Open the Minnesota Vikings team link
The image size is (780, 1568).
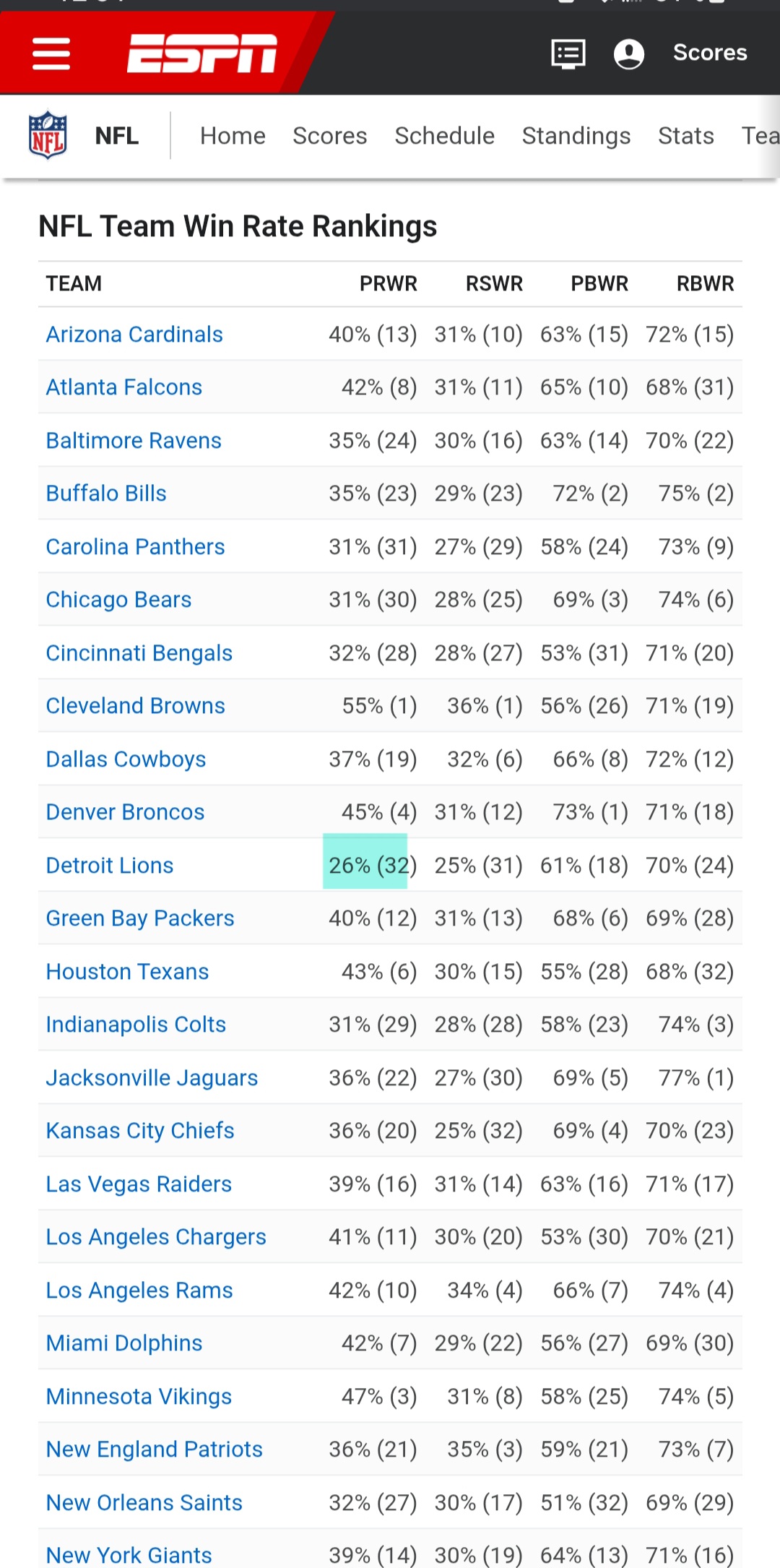tap(139, 1397)
